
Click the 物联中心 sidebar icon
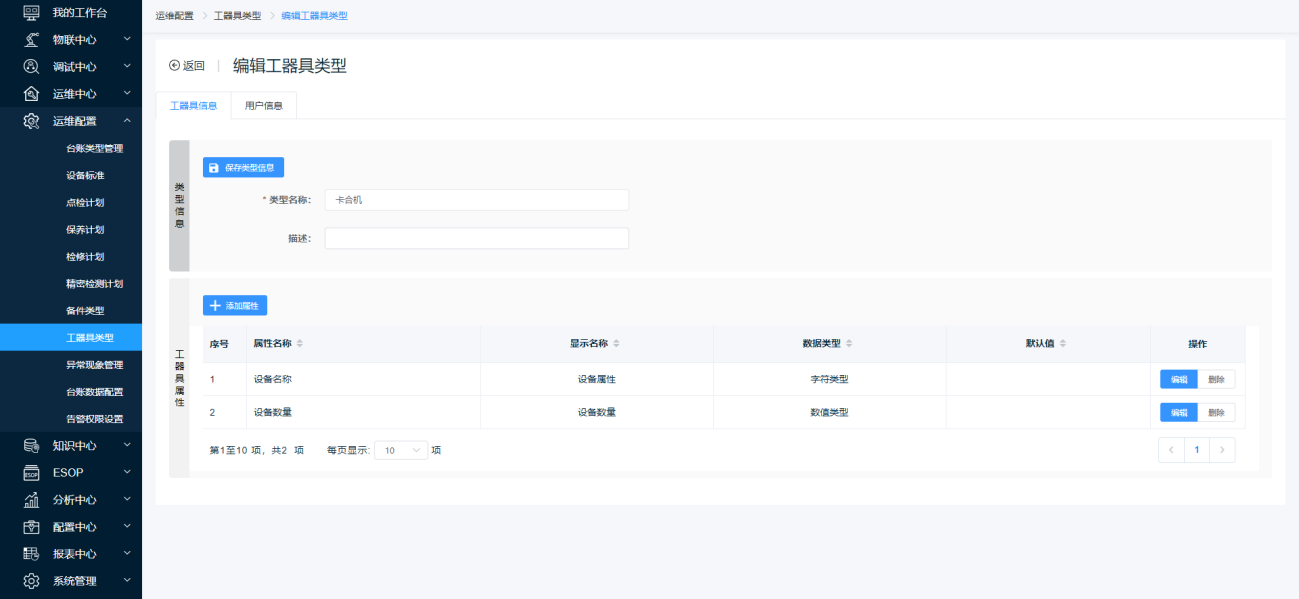point(31,39)
